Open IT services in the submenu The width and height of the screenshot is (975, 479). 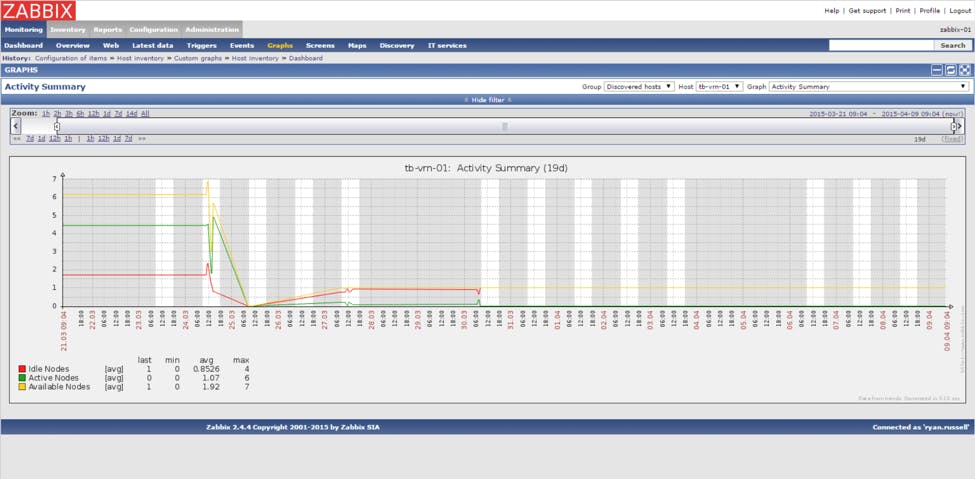[447, 45]
